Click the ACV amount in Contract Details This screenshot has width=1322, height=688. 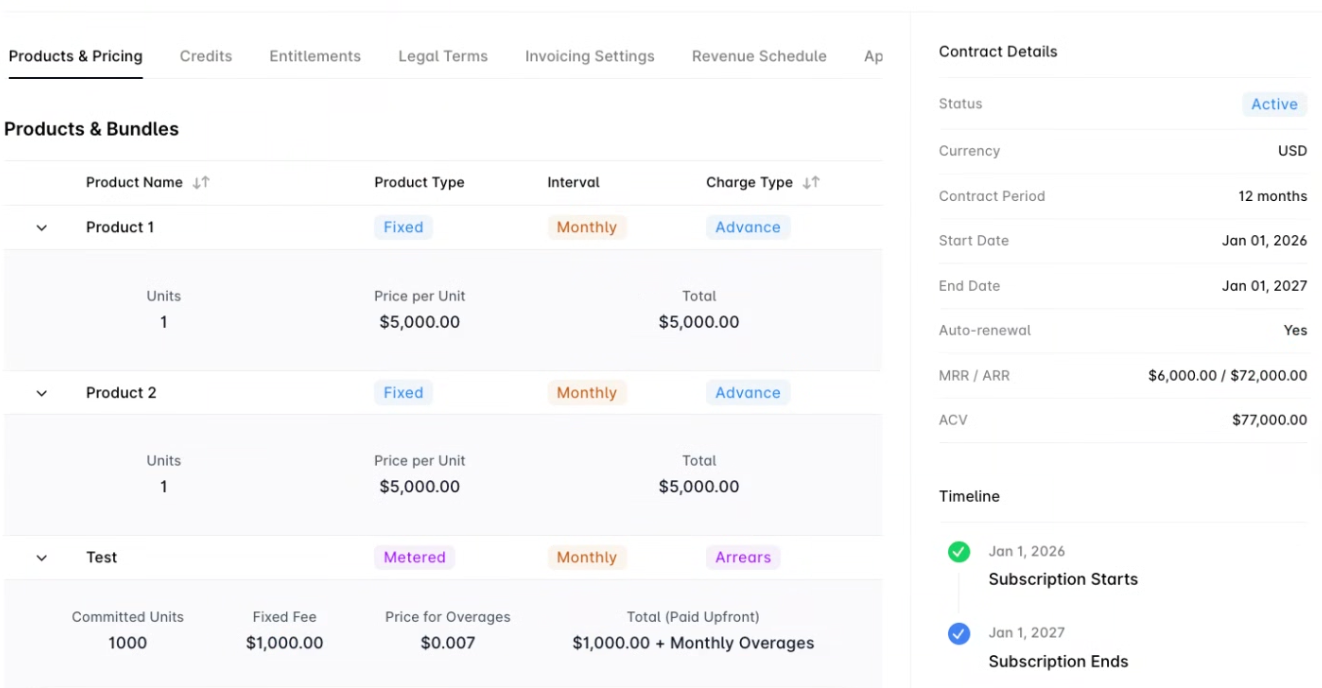click(x=1268, y=419)
